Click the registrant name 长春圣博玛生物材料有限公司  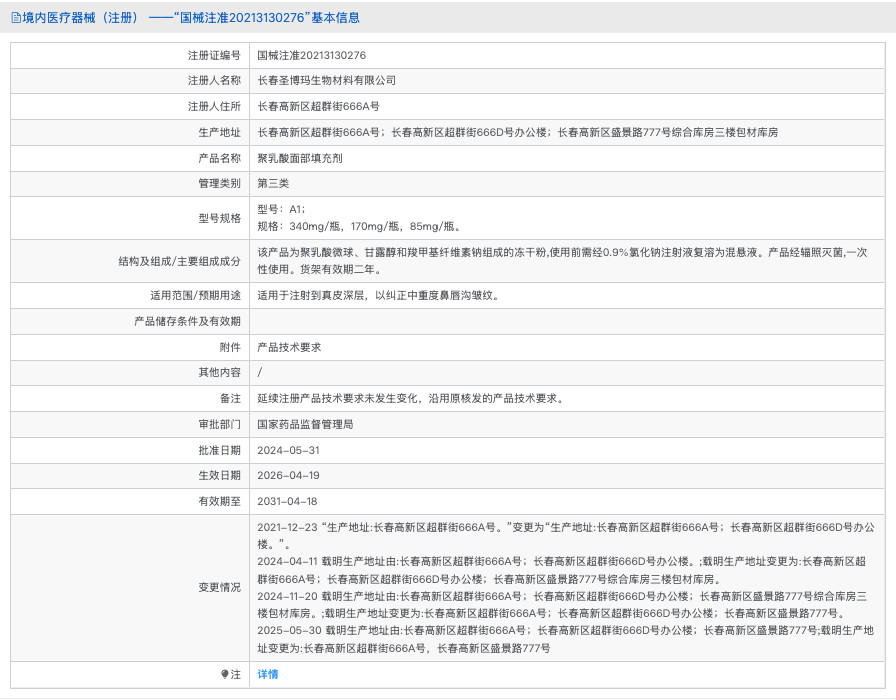coord(327,80)
